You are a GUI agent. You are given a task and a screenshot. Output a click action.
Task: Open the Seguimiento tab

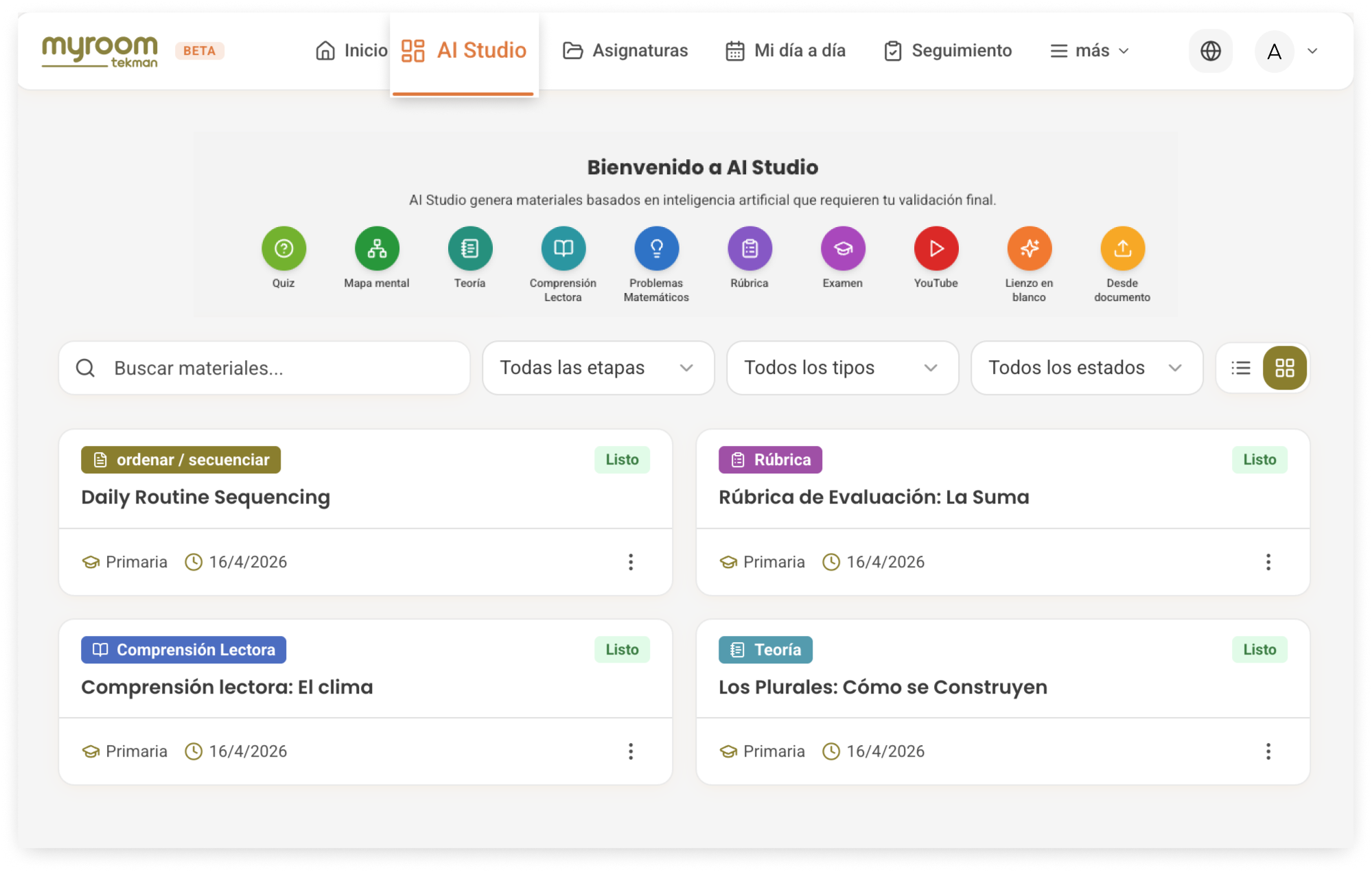click(948, 51)
